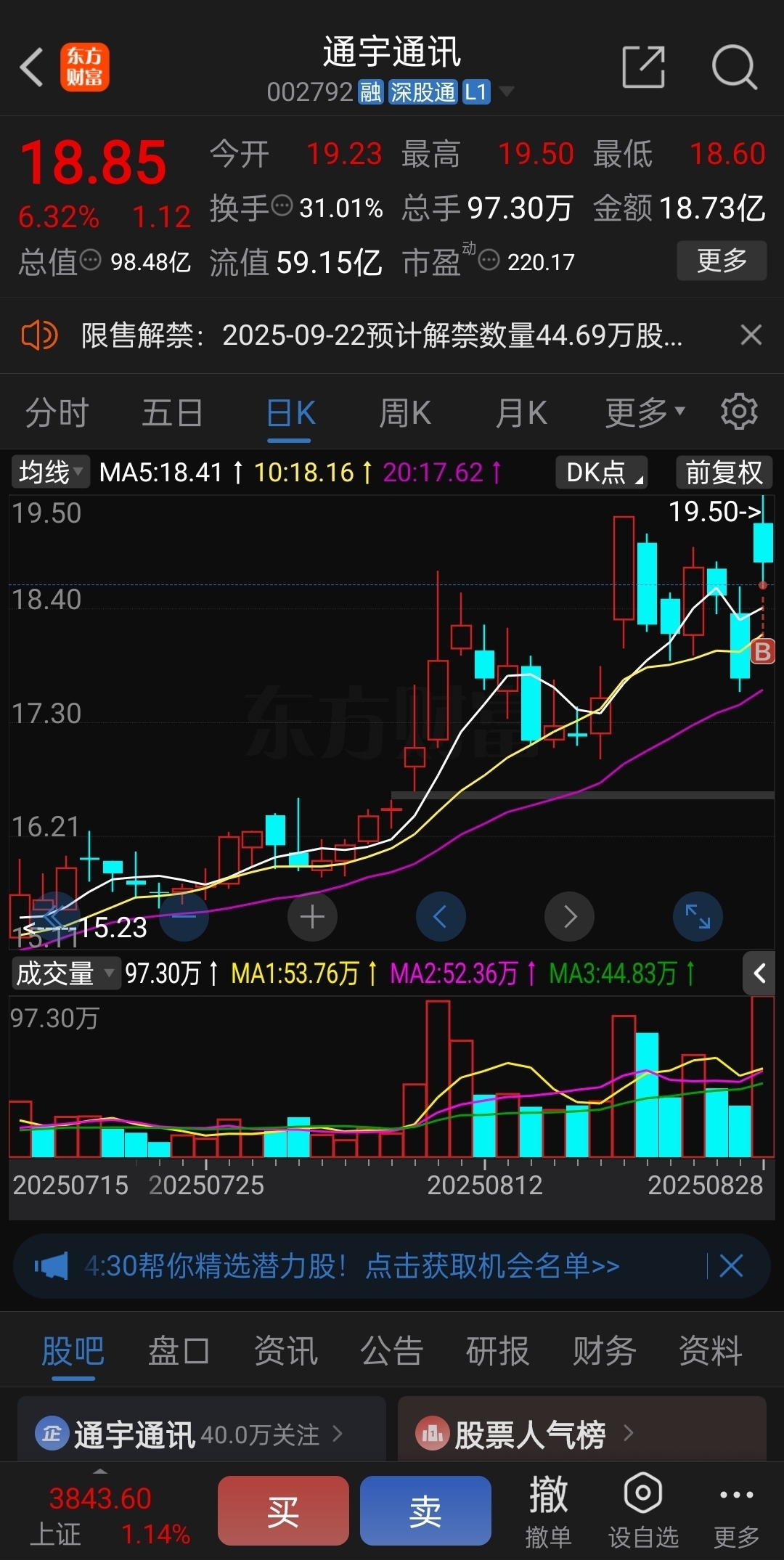Dismiss the 限售解禁 notice banner
This screenshot has width=784, height=1563.
(751, 335)
